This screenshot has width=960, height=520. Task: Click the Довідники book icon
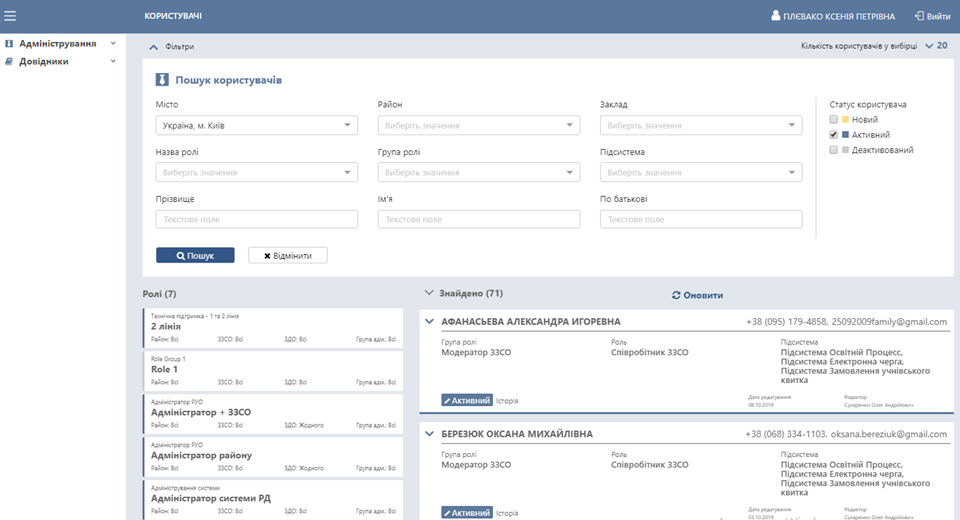point(9,61)
